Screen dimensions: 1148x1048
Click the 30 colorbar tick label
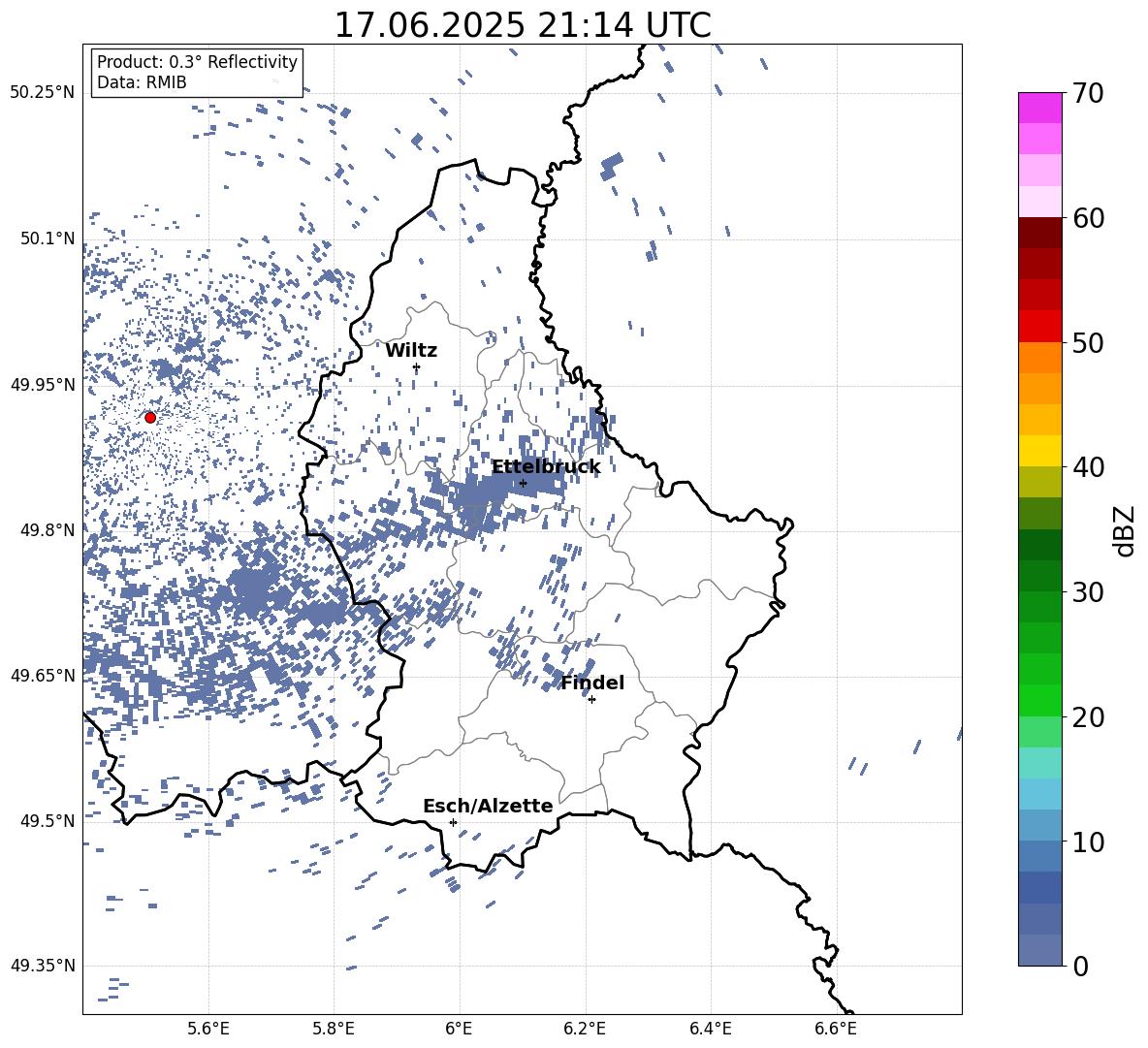click(1089, 592)
